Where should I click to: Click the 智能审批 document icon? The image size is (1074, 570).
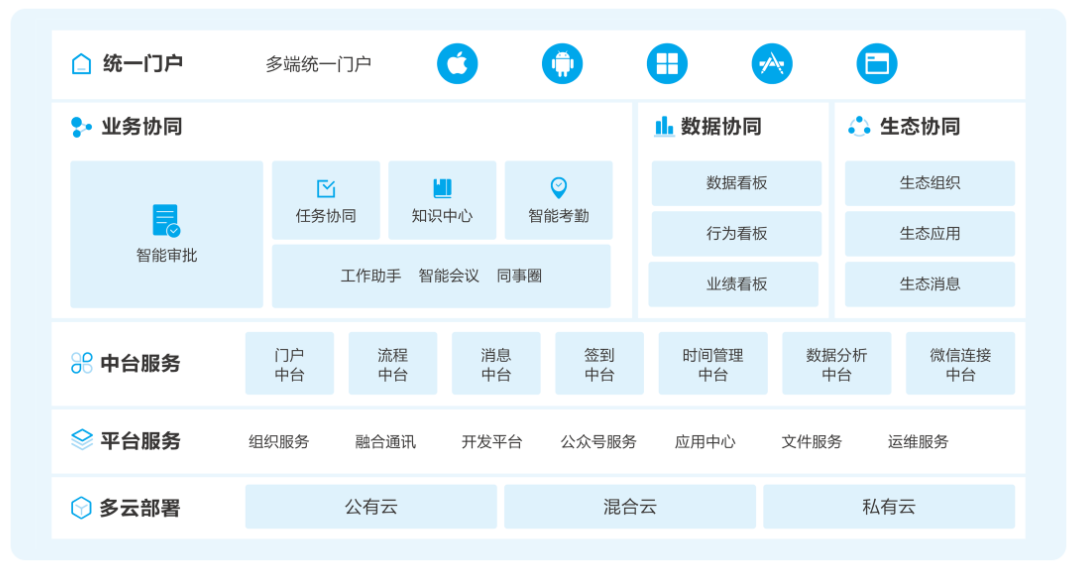(166, 221)
